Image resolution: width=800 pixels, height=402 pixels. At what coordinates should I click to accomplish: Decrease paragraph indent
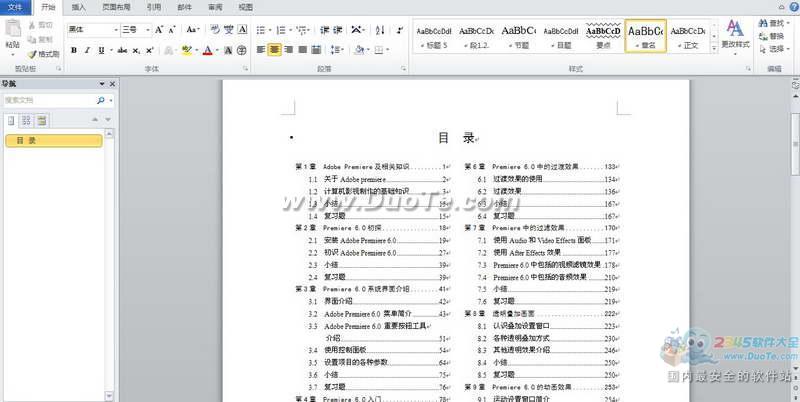click(324, 30)
